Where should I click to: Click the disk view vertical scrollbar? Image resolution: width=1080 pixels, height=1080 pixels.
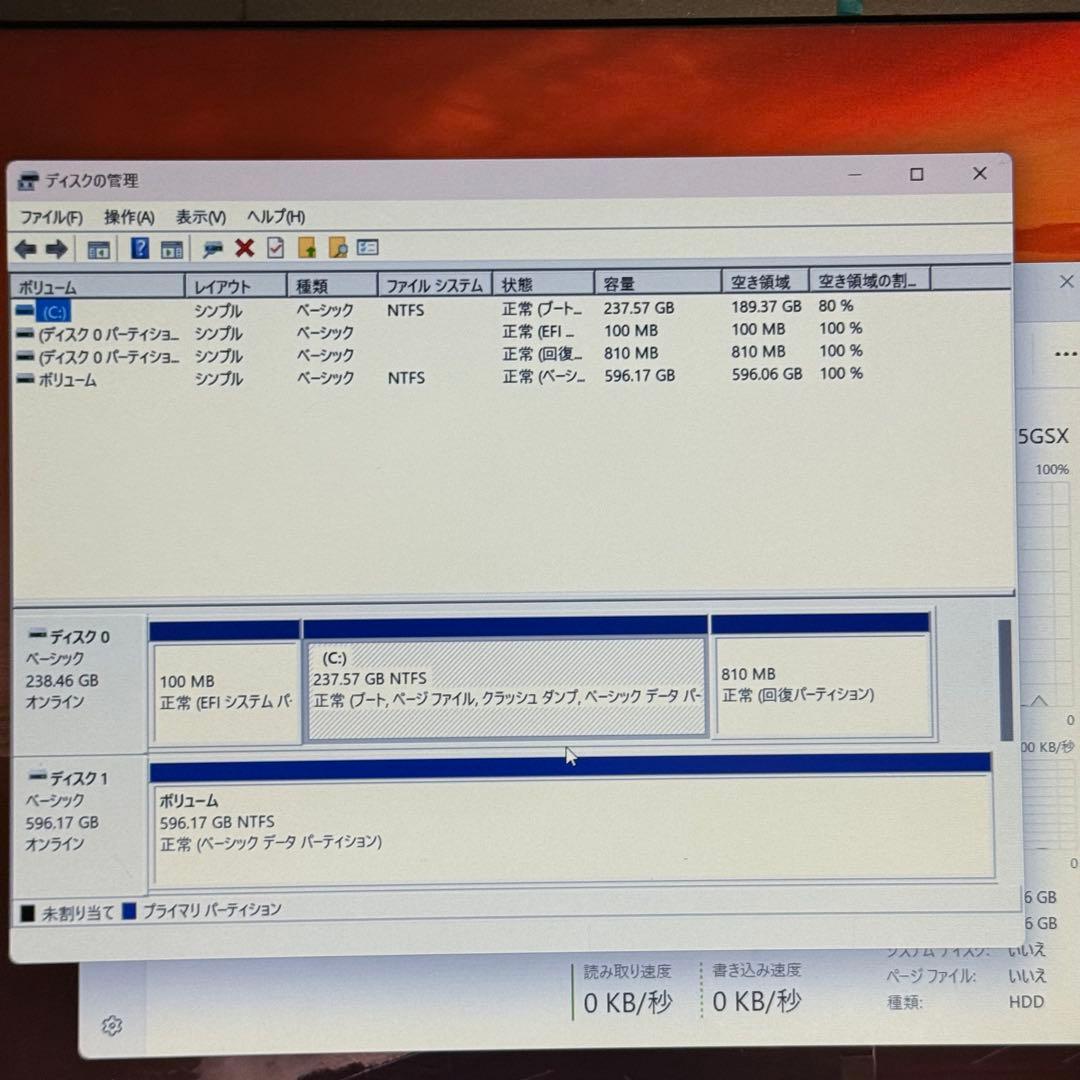(x=1006, y=681)
